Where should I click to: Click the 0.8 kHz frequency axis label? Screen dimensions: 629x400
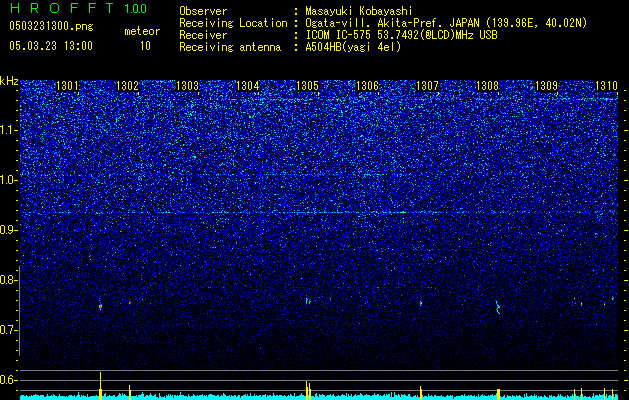pyautogui.click(x=9, y=280)
